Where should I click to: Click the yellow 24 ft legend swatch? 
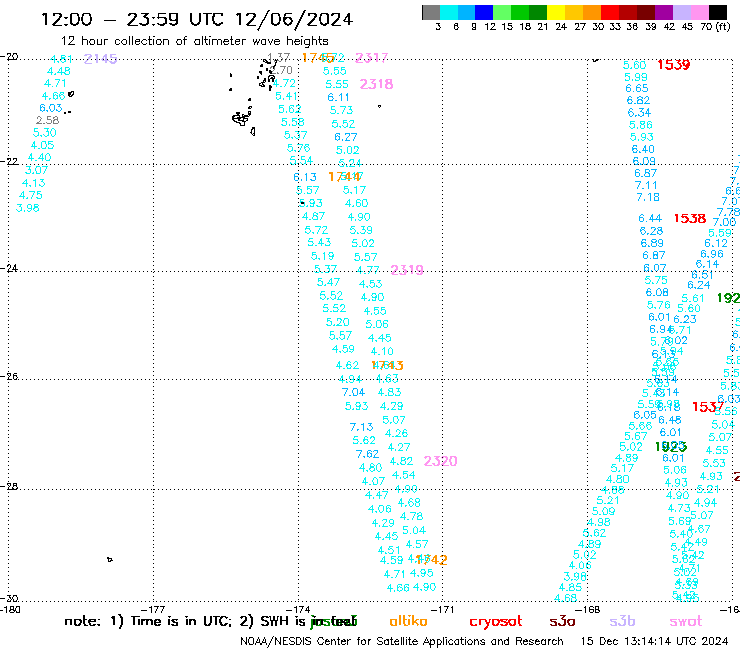[x=556, y=12]
